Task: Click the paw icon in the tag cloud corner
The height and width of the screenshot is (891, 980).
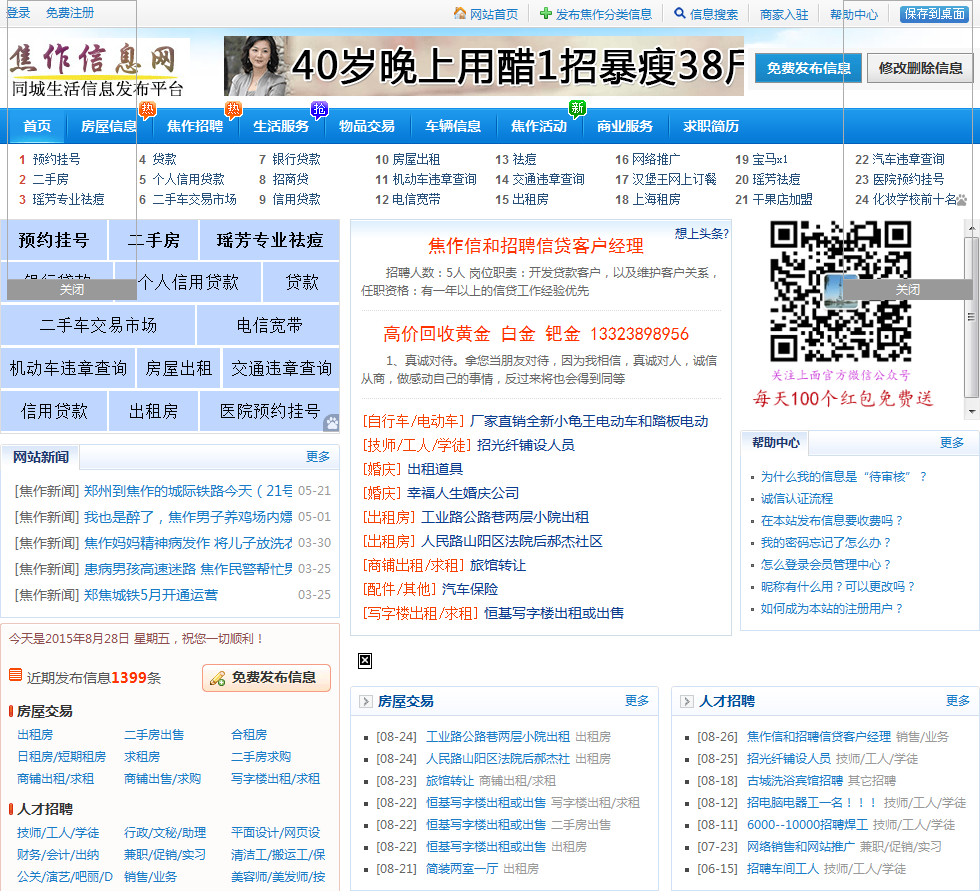Action: [x=332, y=423]
